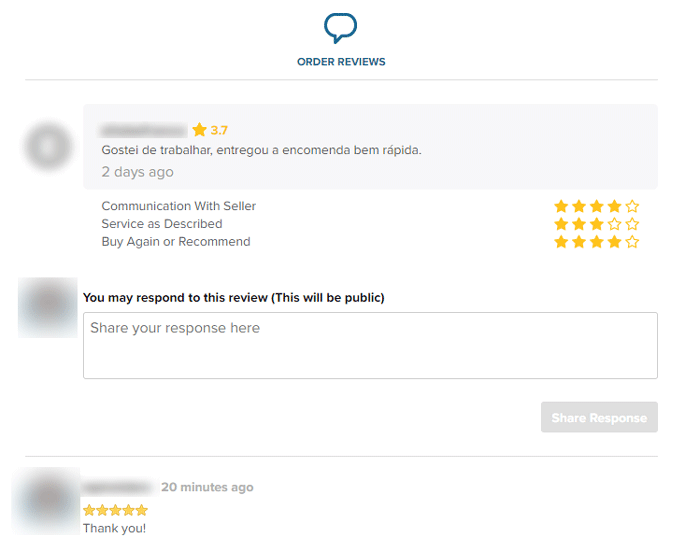
Task: Click the Share Response button
Action: pyautogui.click(x=599, y=418)
